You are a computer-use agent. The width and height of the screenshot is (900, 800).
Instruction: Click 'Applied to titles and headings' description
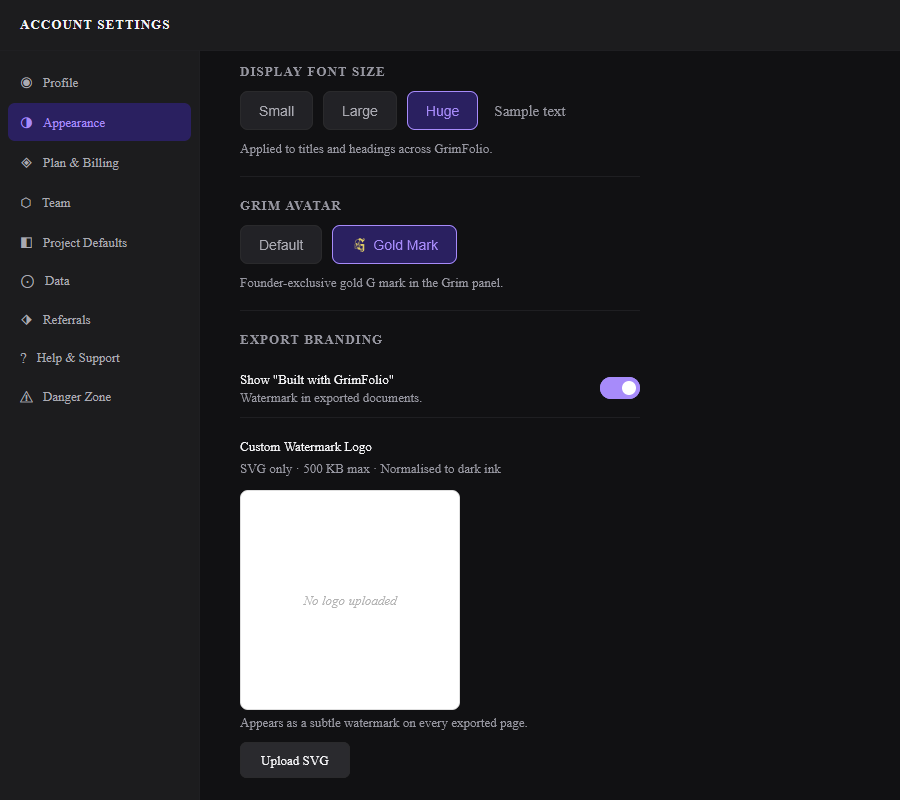pos(366,149)
